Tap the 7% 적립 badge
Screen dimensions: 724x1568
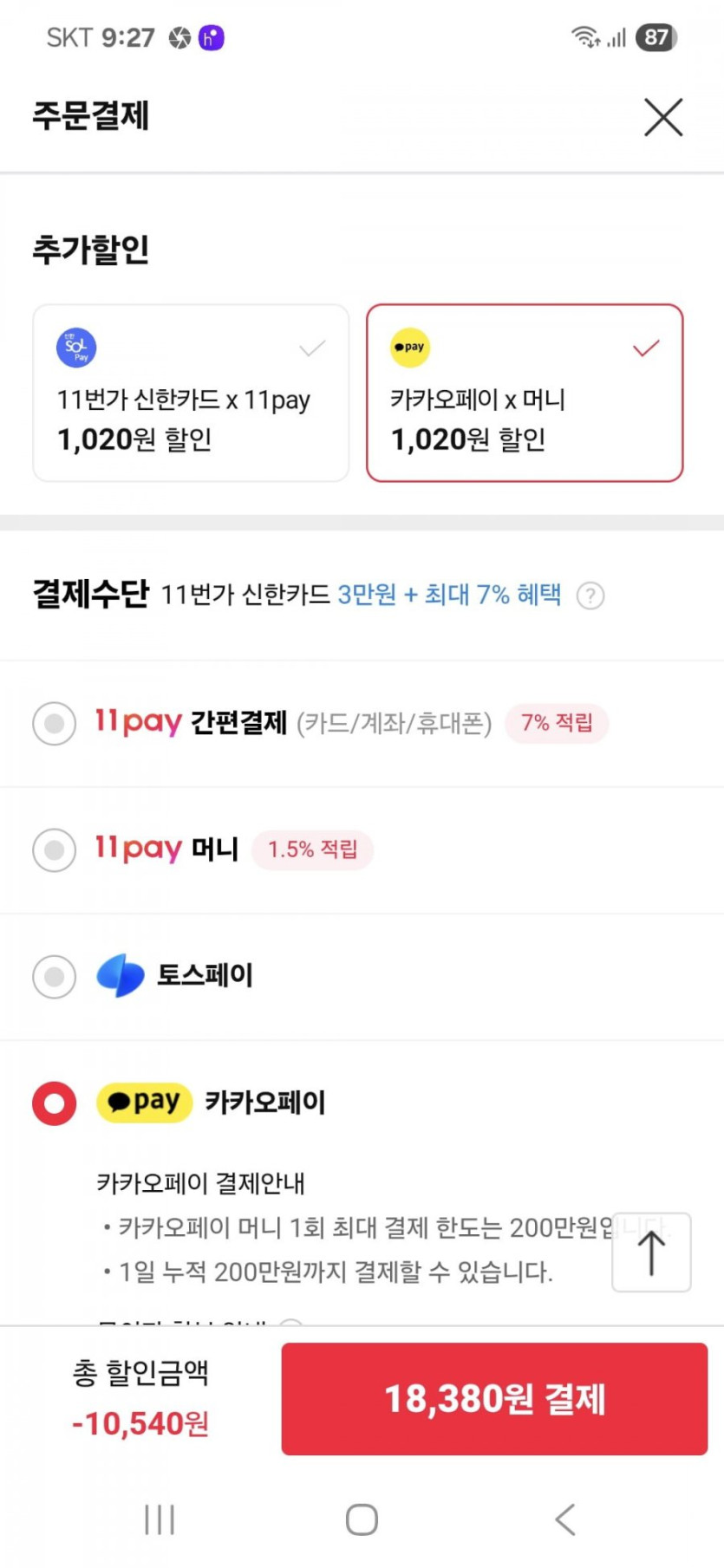pos(557,723)
